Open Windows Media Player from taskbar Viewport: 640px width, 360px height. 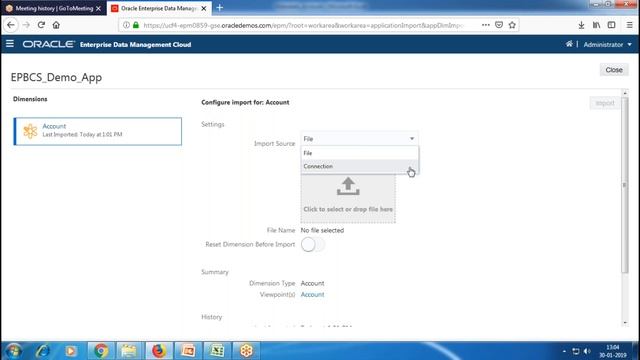(x=71, y=351)
